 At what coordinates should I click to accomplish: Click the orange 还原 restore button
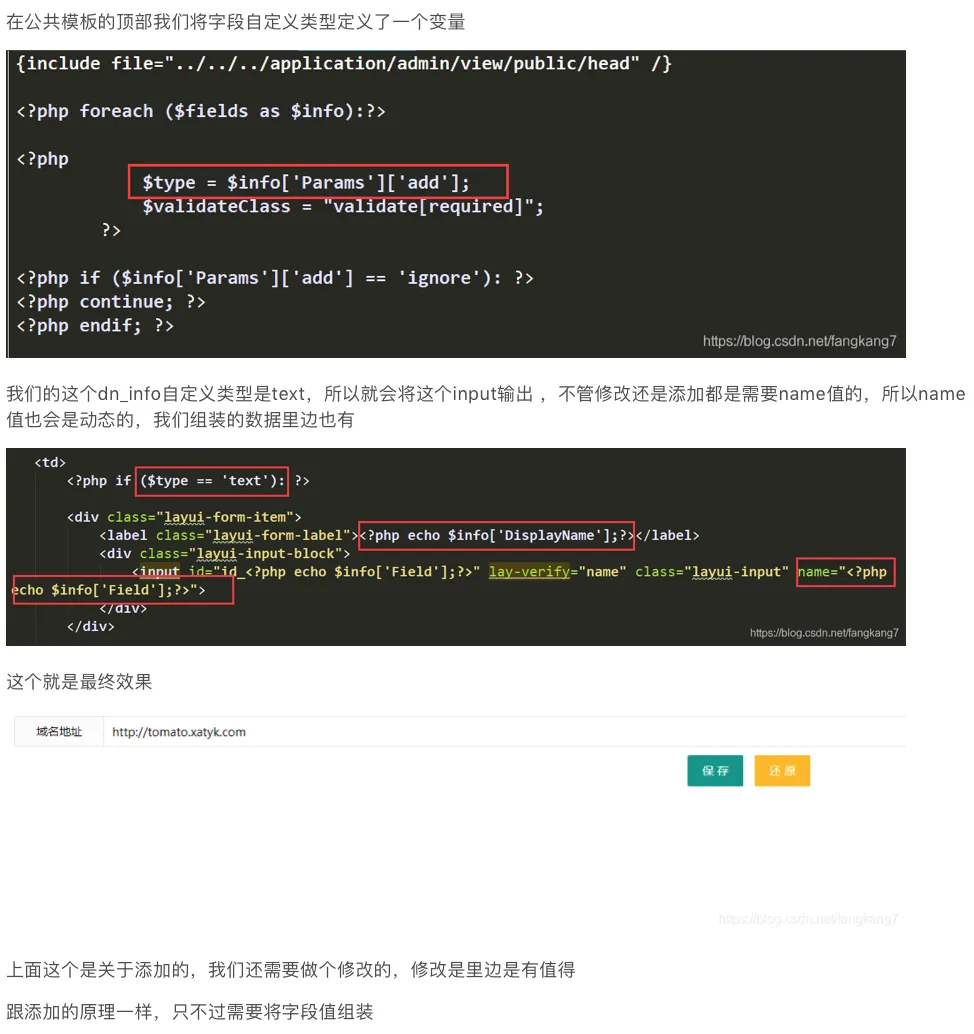(782, 770)
